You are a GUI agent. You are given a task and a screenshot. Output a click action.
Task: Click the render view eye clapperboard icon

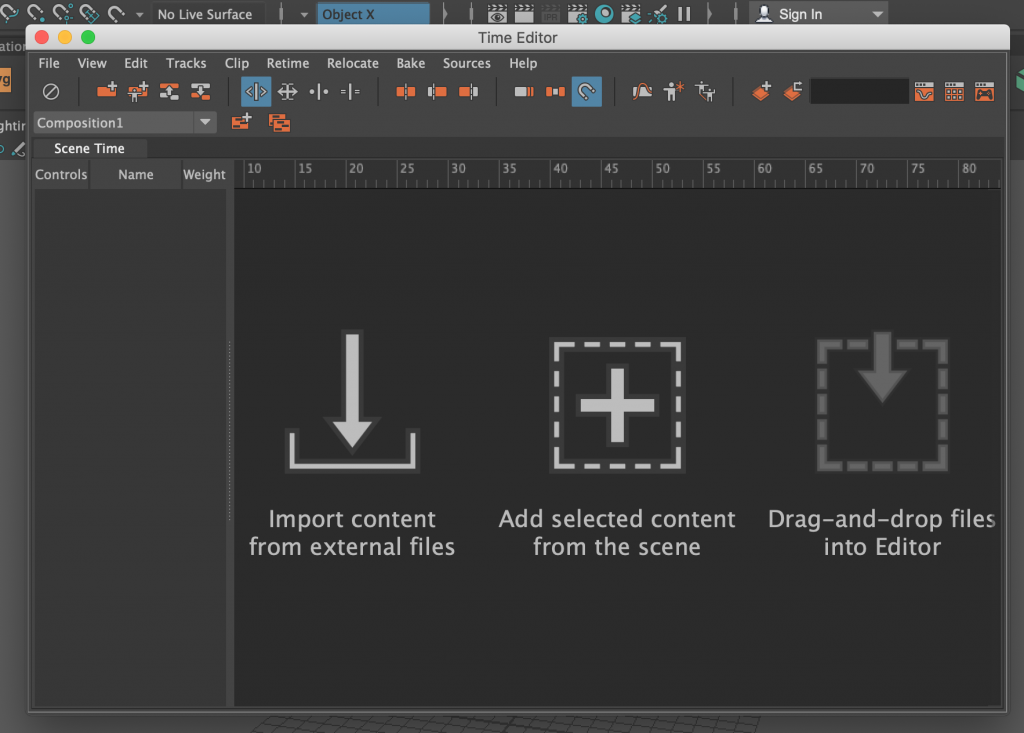(x=497, y=14)
